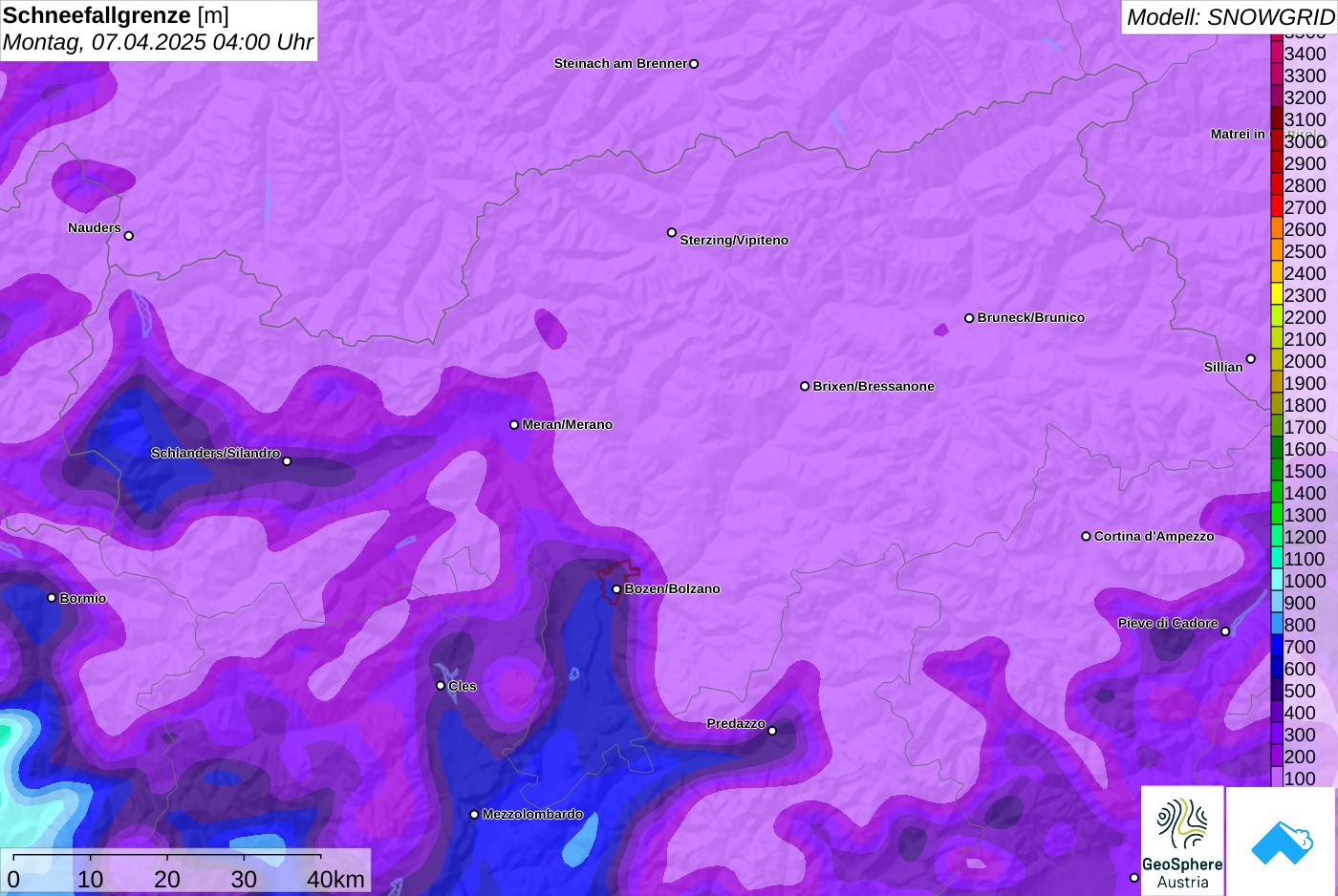Click the scale bar line
Viewport: 1338px width, 896px height.
point(166,855)
